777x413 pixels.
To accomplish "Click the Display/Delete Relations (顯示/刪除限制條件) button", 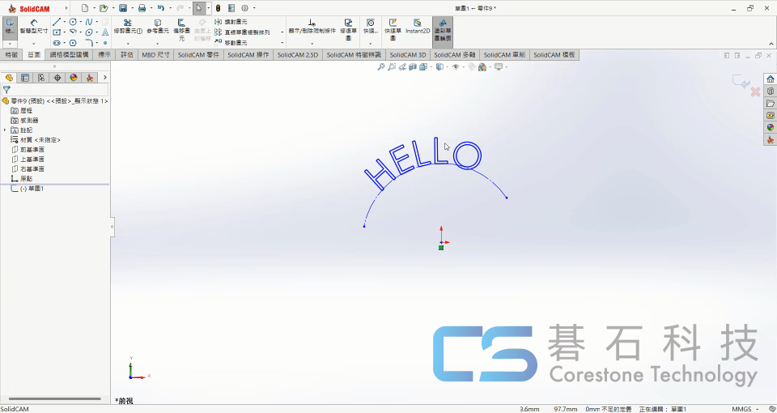I will (x=311, y=26).
